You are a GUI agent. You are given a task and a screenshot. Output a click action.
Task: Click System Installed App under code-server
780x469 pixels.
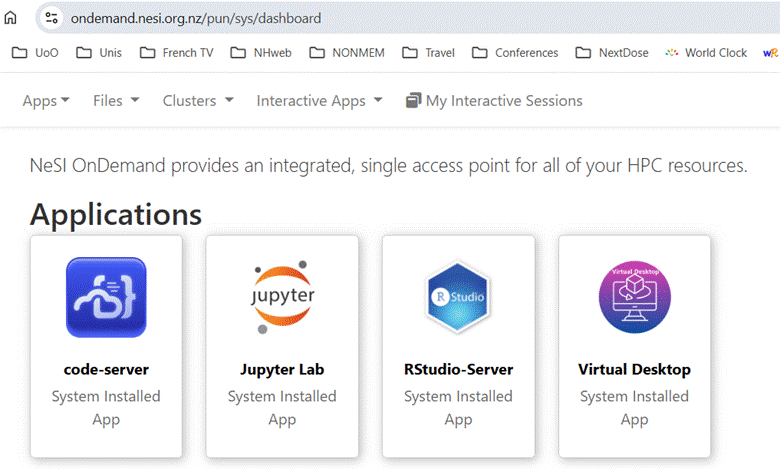tap(106, 408)
